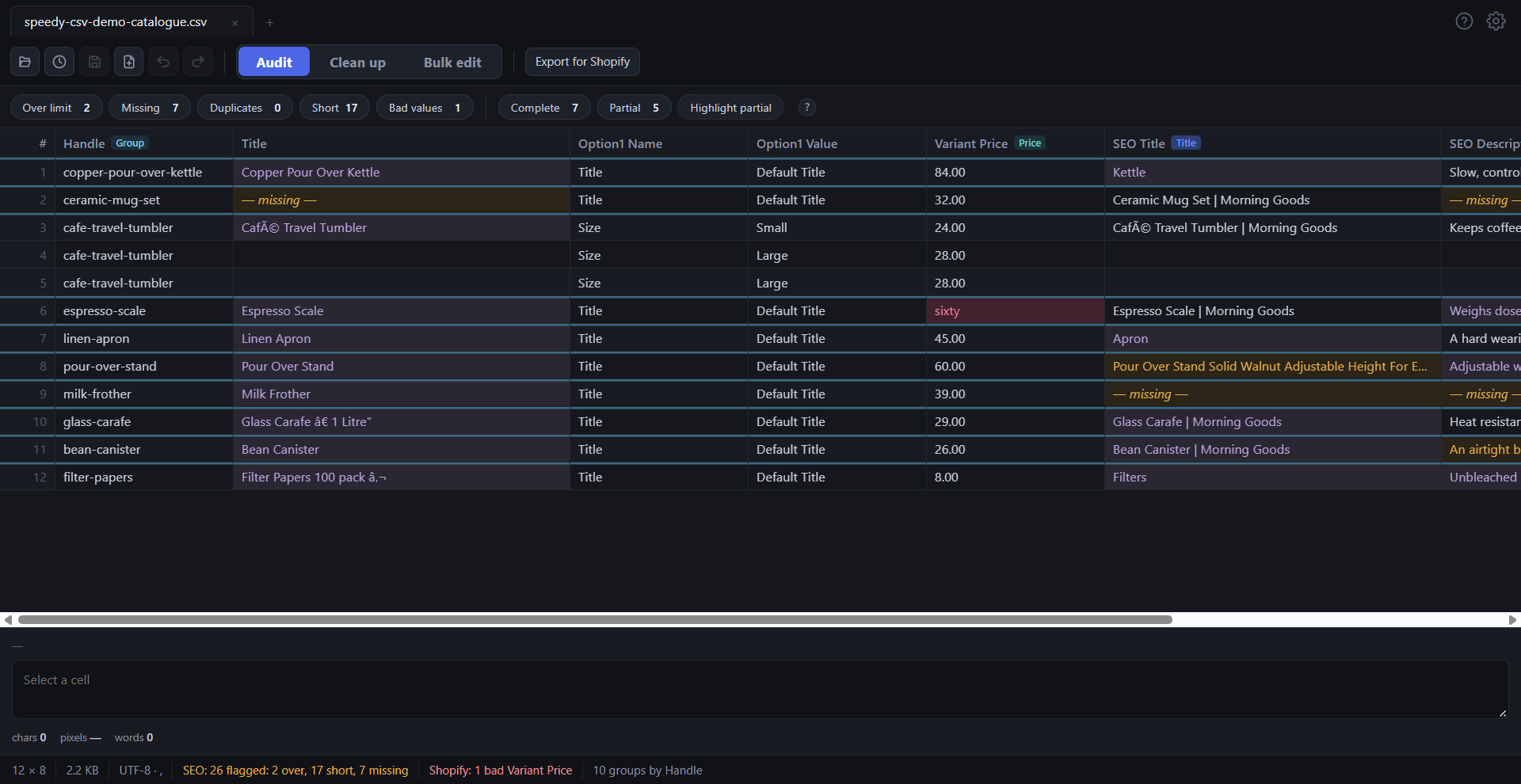The width and height of the screenshot is (1521, 784).
Task: Select 'Copper Pour Over Kettle' title cell
Action: tap(401, 173)
